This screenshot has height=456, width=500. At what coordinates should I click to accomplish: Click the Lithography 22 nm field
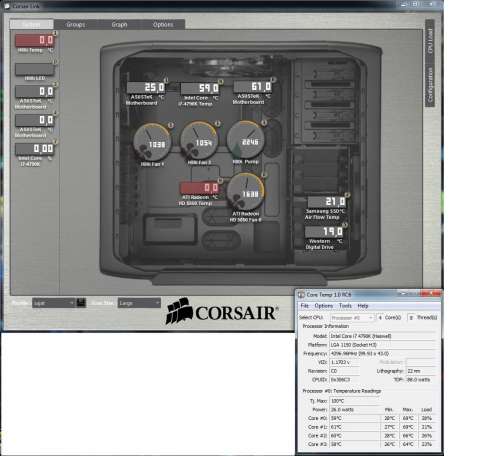click(x=421, y=371)
